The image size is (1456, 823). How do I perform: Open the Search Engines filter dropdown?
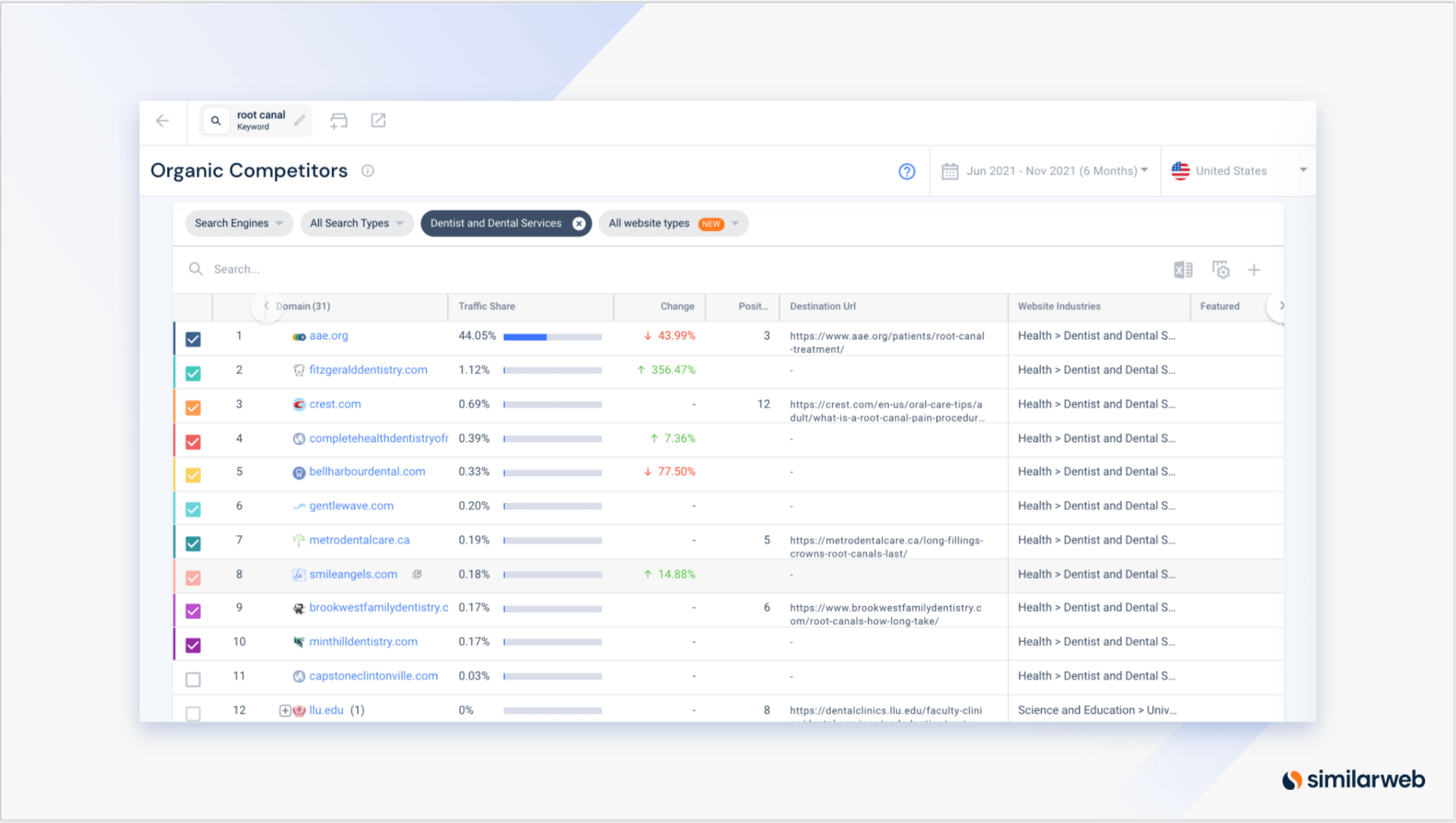(239, 224)
